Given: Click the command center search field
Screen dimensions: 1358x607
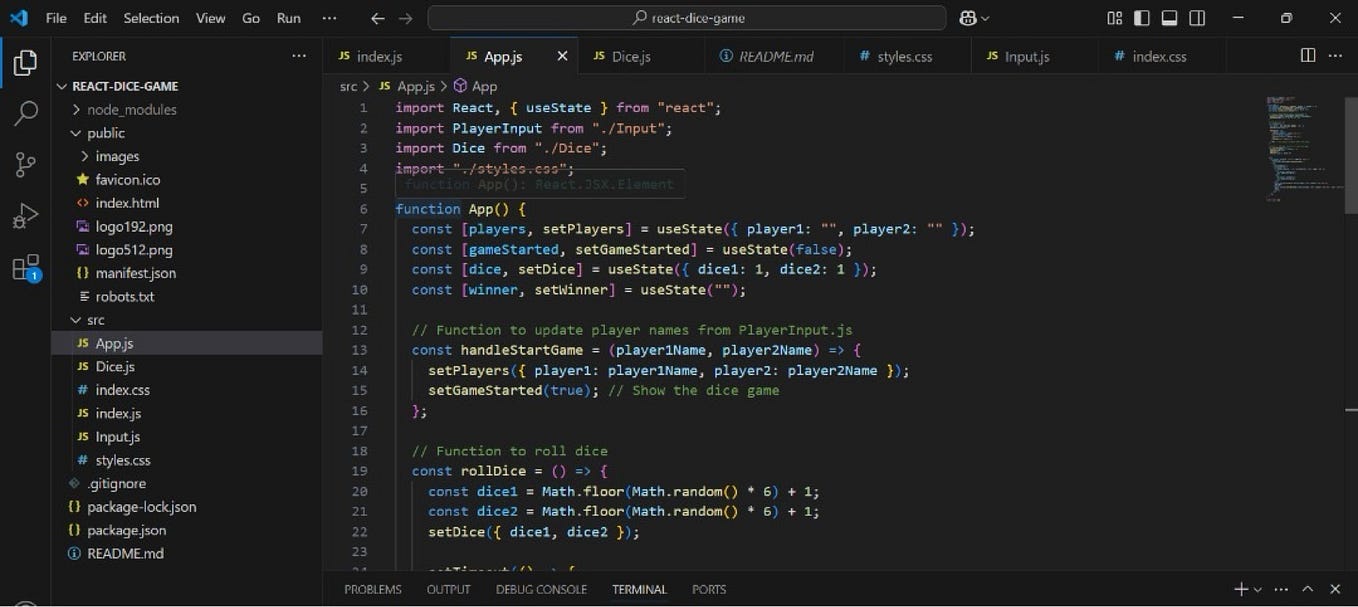Looking at the screenshot, I should pos(686,17).
